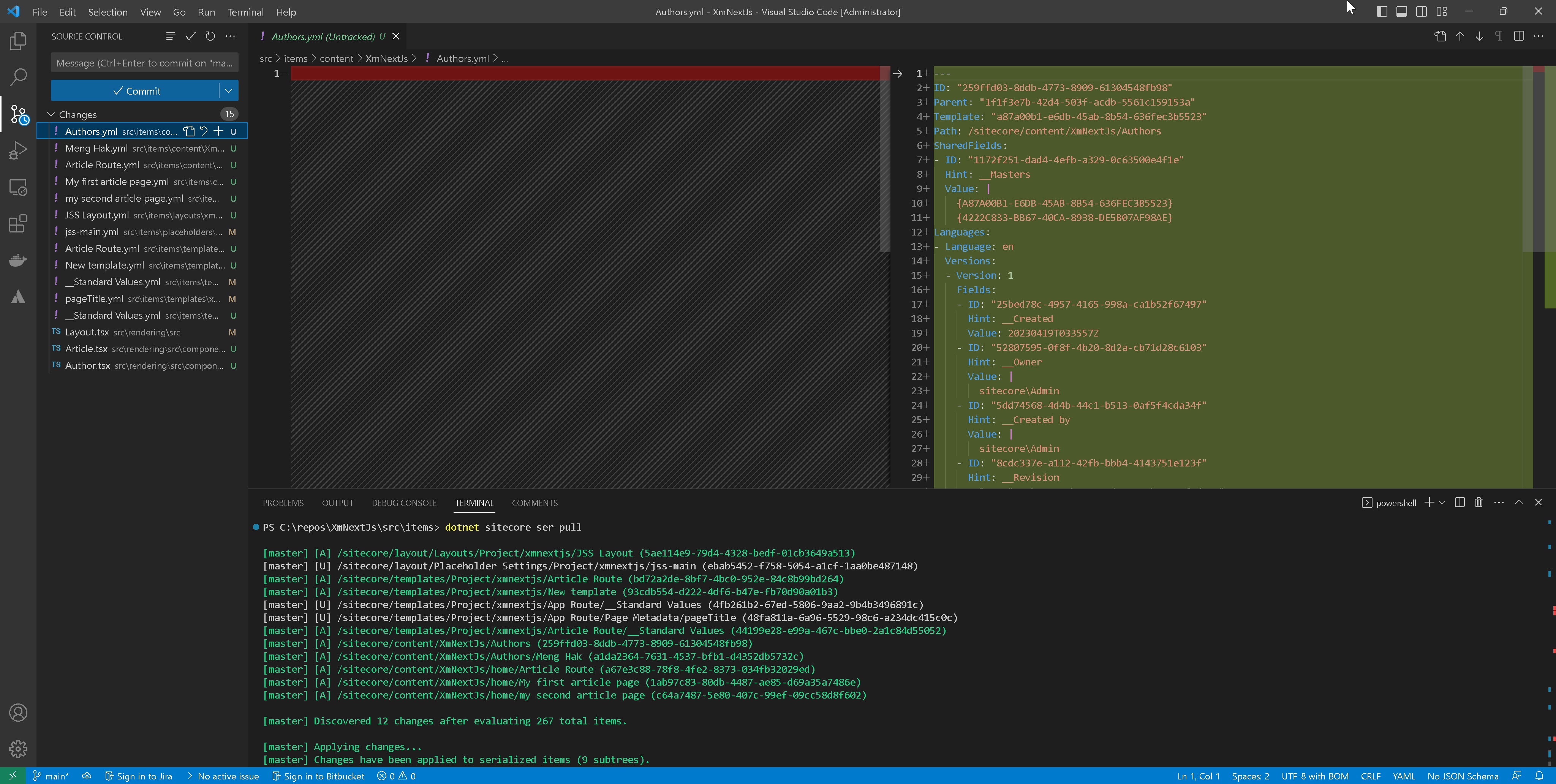Screen dimensions: 1556x784
Task: Open file icon on Authors.yml row
Action: [x=189, y=131]
